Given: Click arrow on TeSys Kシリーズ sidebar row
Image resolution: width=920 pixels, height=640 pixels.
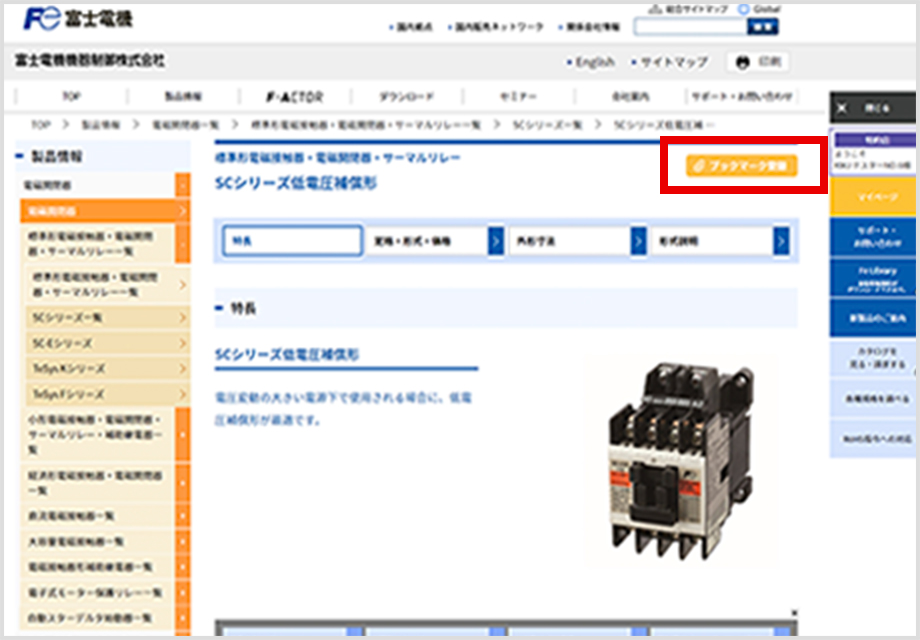Looking at the screenshot, I should coord(182,368).
